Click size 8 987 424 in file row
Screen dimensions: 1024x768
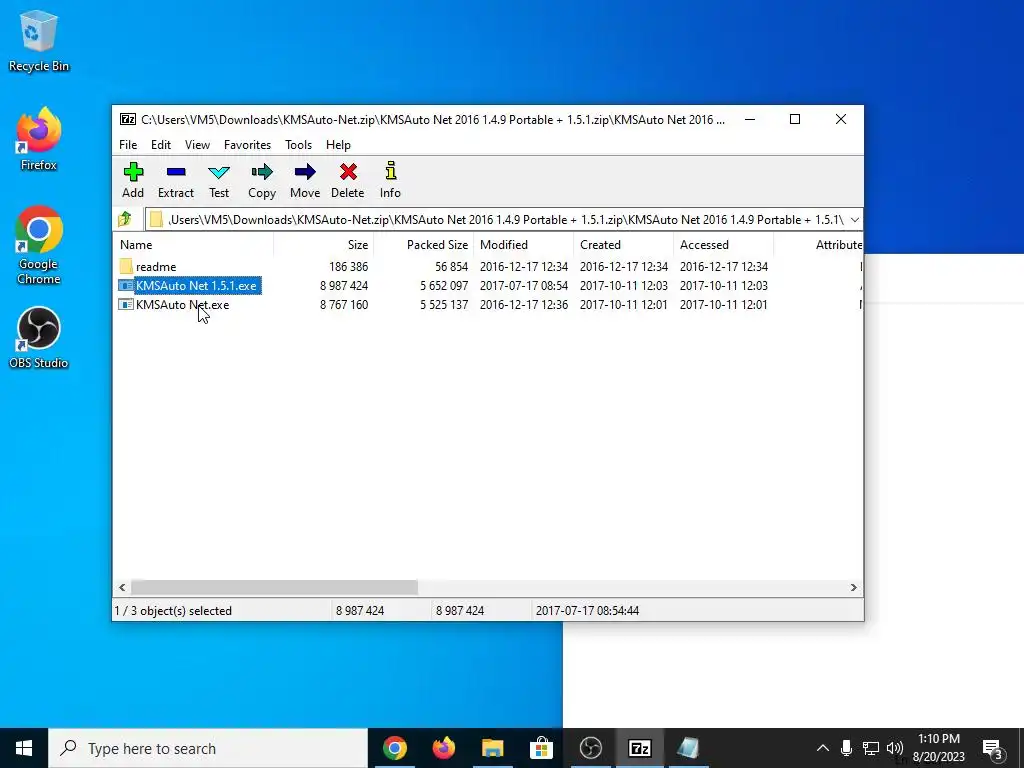344,285
